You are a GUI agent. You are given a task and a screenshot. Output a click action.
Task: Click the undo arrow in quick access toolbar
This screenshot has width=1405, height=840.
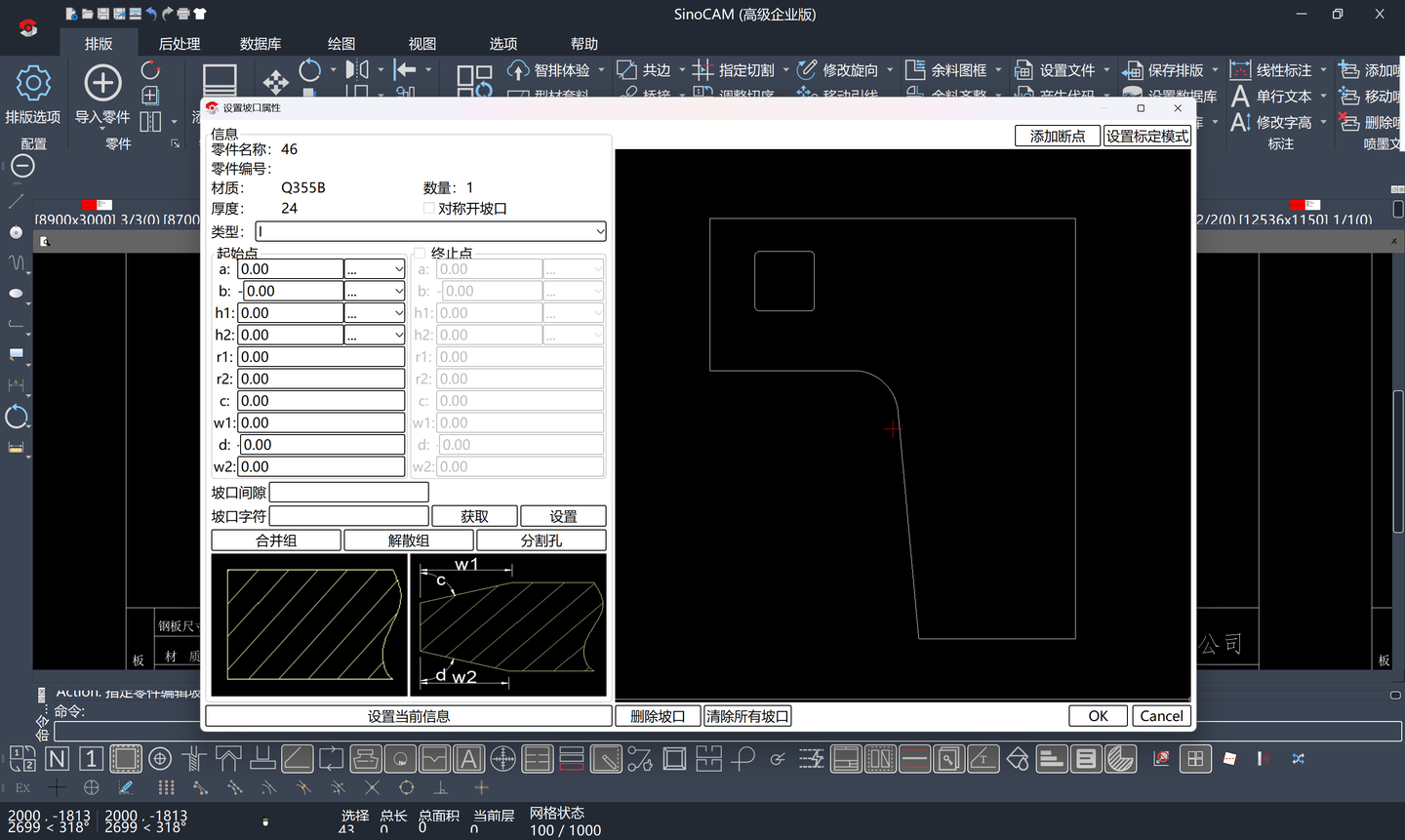pos(151,14)
